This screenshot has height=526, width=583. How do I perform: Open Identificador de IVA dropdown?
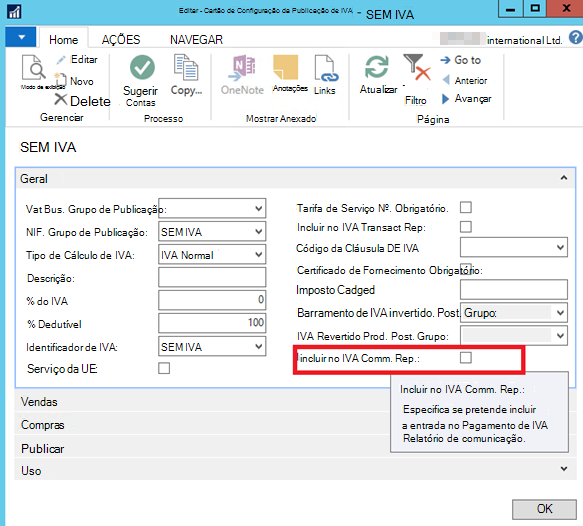(259, 346)
